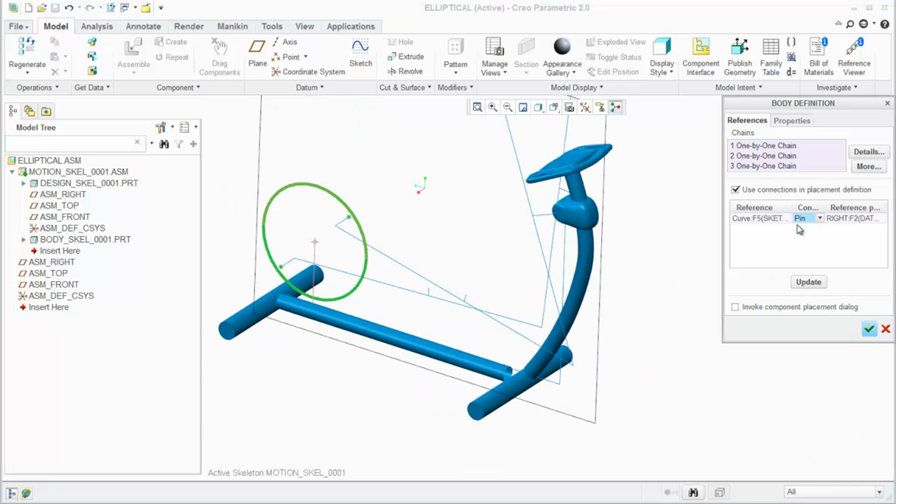Switch to the Render tab

pyautogui.click(x=189, y=26)
